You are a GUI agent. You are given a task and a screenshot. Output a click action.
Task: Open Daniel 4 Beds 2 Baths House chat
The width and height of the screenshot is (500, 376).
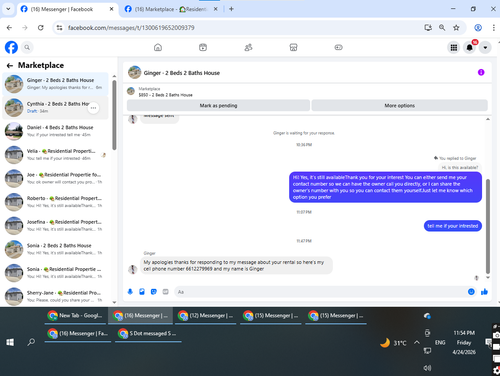pos(55,131)
